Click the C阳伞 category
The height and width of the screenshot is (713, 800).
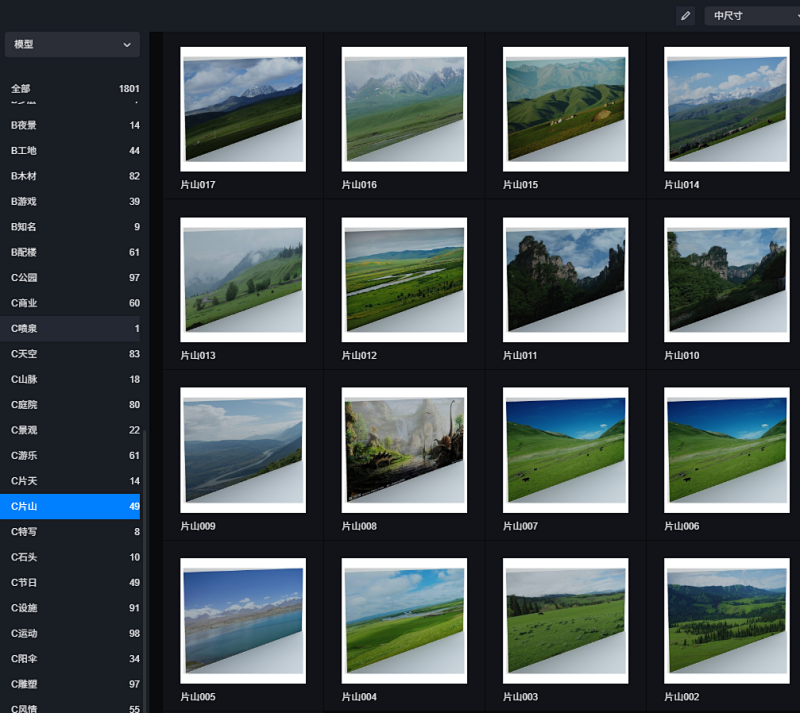tap(70, 659)
